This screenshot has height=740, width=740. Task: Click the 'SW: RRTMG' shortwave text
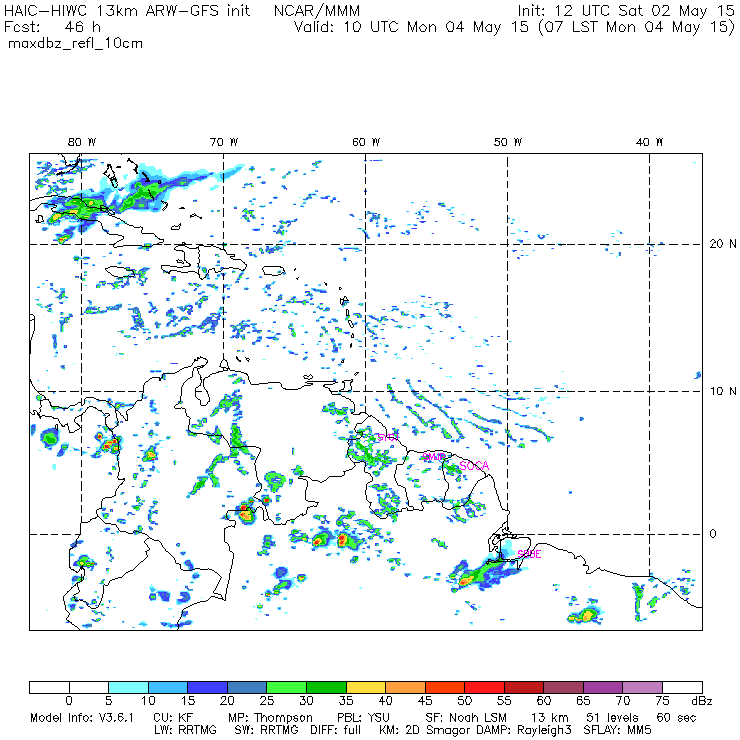[x=267, y=730]
